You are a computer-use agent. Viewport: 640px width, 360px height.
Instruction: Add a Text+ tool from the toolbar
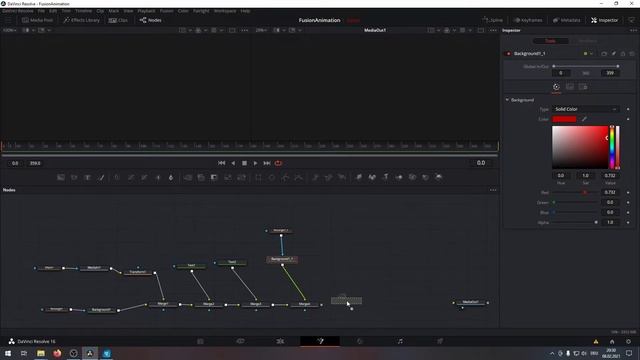pos(87,177)
